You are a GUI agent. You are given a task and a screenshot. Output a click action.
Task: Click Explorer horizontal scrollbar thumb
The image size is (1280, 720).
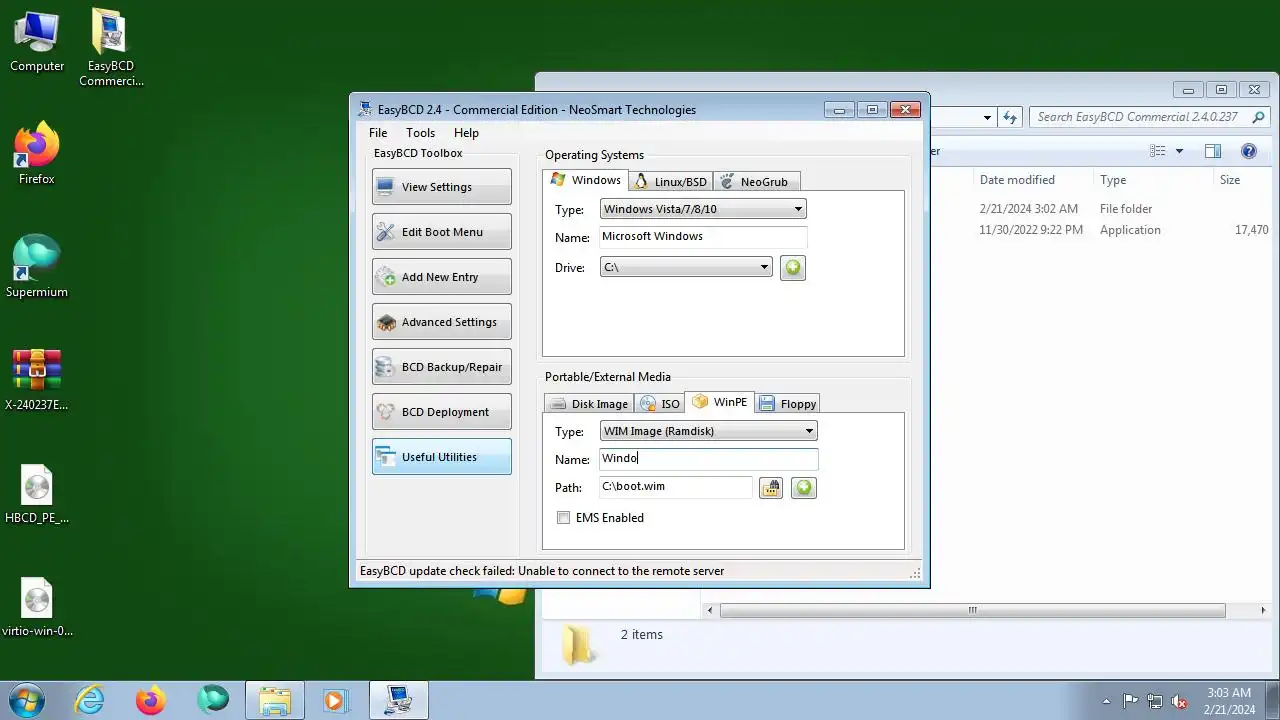(972, 610)
